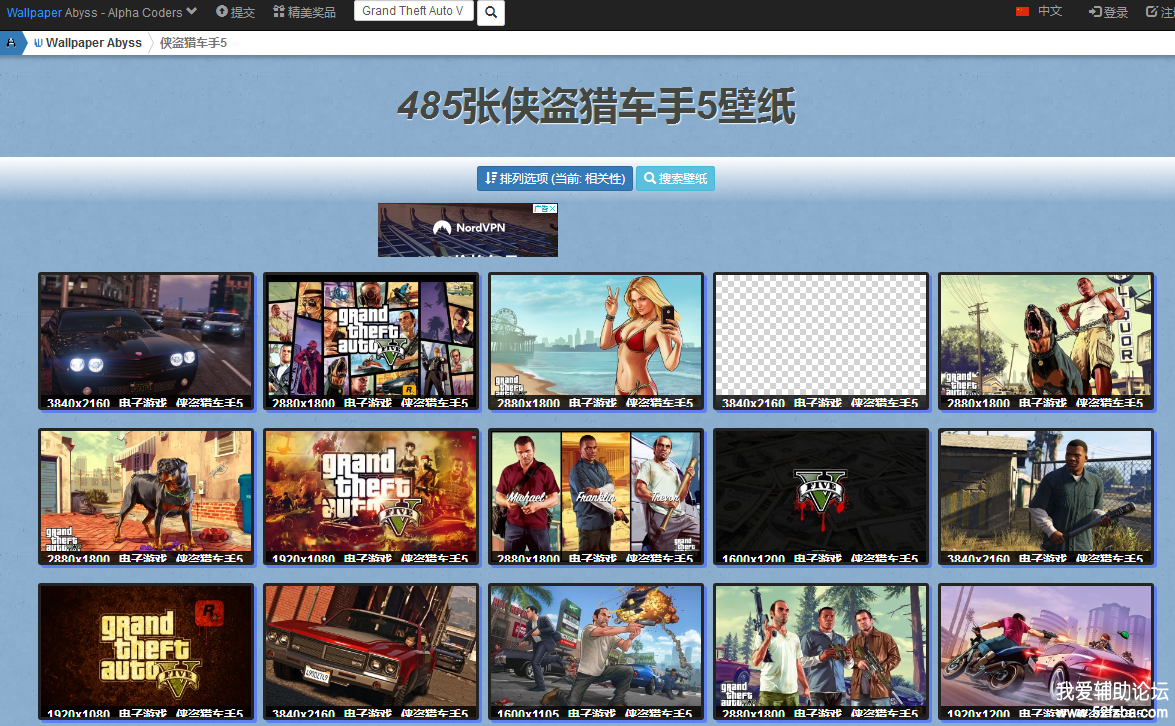Image resolution: width=1175 pixels, height=726 pixels.
Task: Open the 排列选项 sorting options dropdown
Action: (x=555, y=178)
